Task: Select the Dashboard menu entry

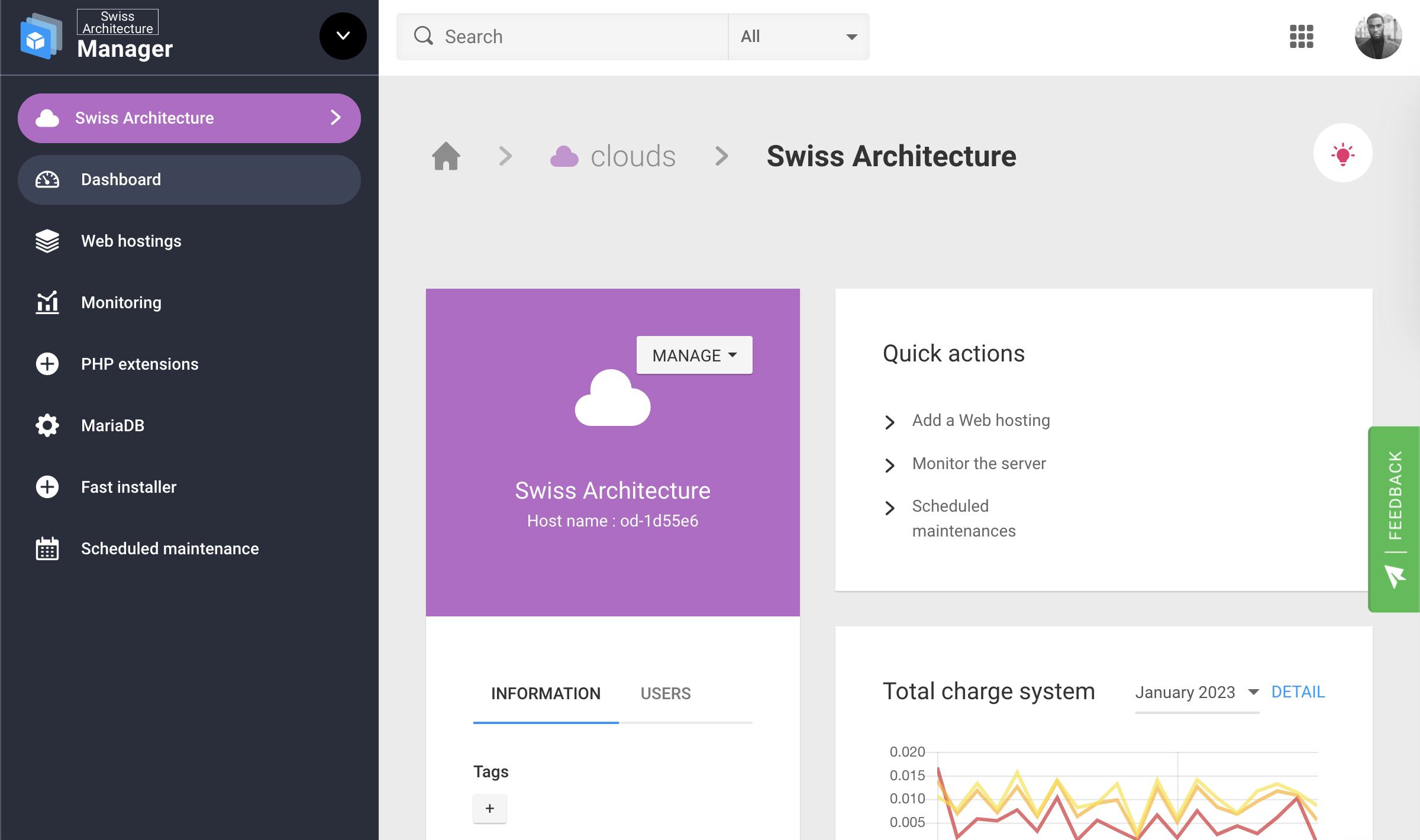Action: point(120,179)
